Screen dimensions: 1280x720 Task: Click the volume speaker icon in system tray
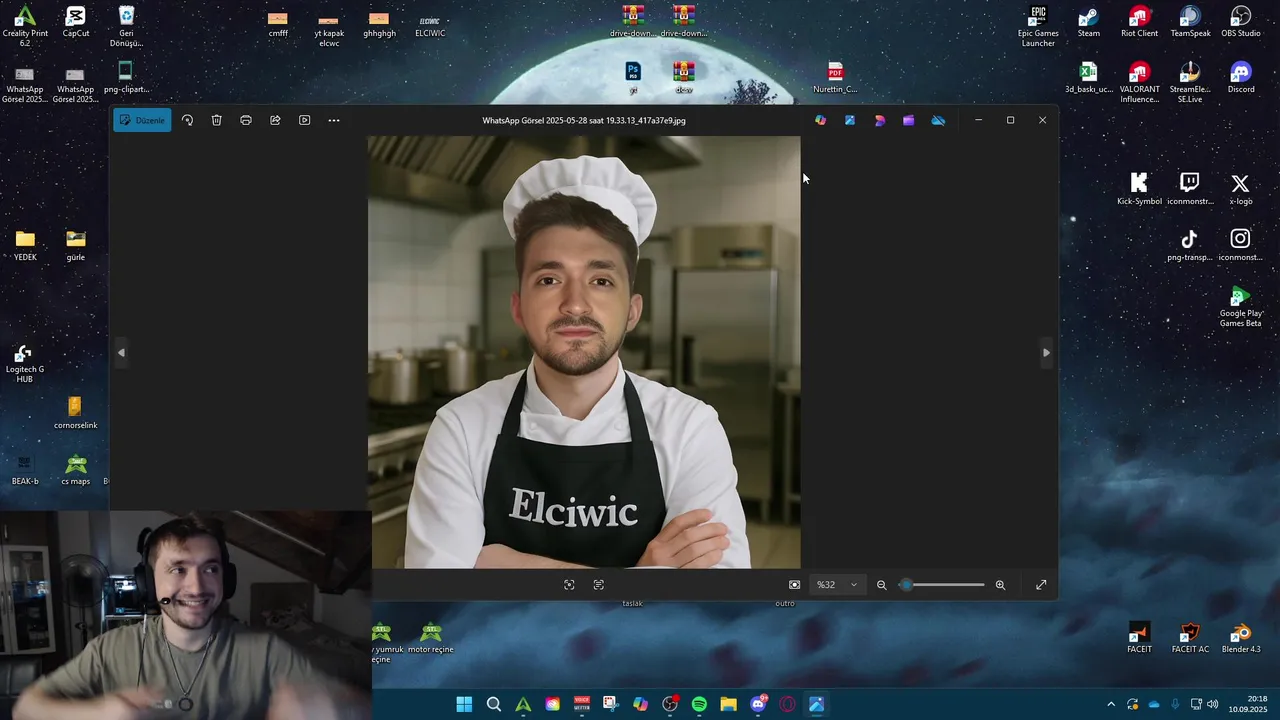point(1213,704)
